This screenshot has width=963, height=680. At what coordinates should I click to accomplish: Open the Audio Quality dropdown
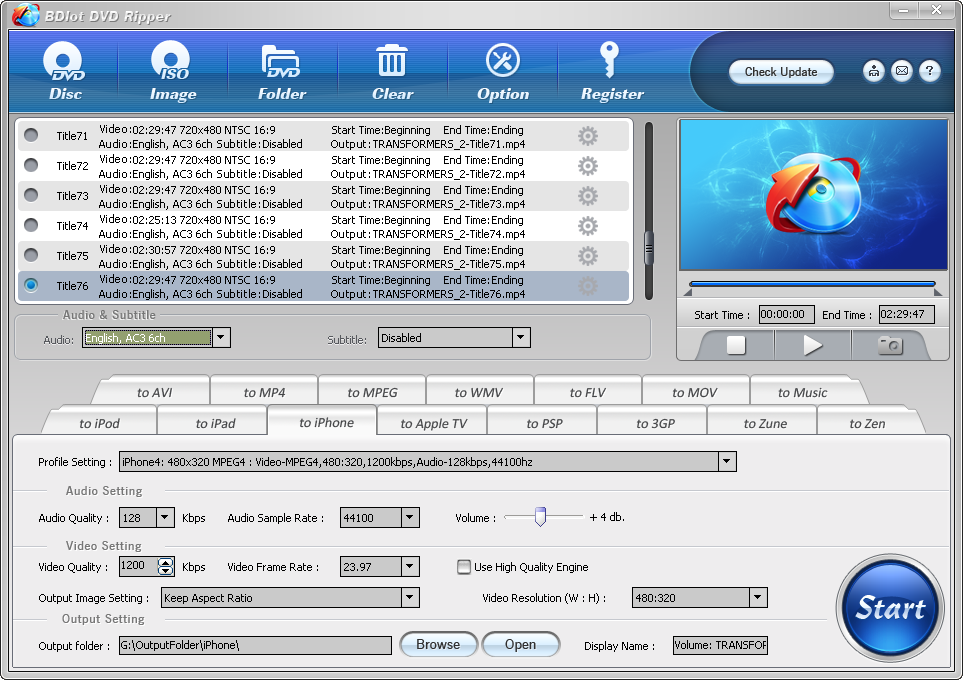pos(165,517)
